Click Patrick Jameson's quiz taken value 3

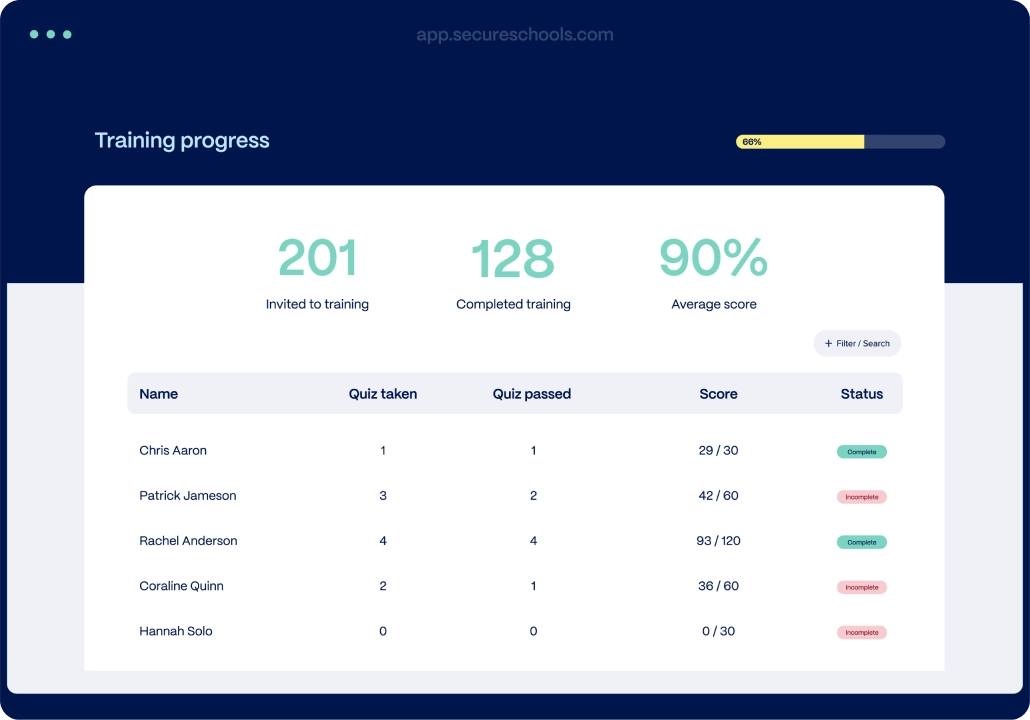click(383, 496)
